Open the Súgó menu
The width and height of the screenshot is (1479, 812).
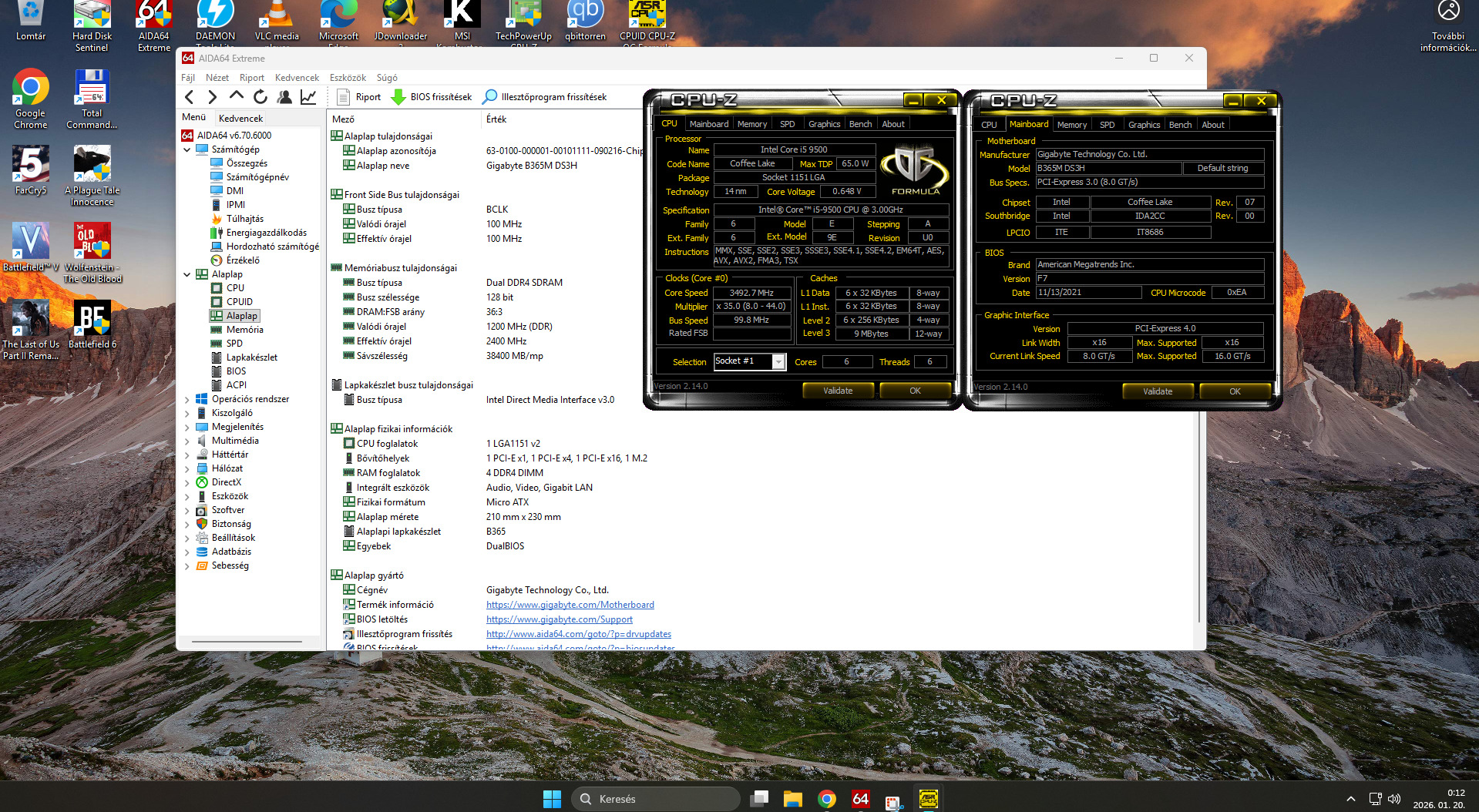coord(387,78)
